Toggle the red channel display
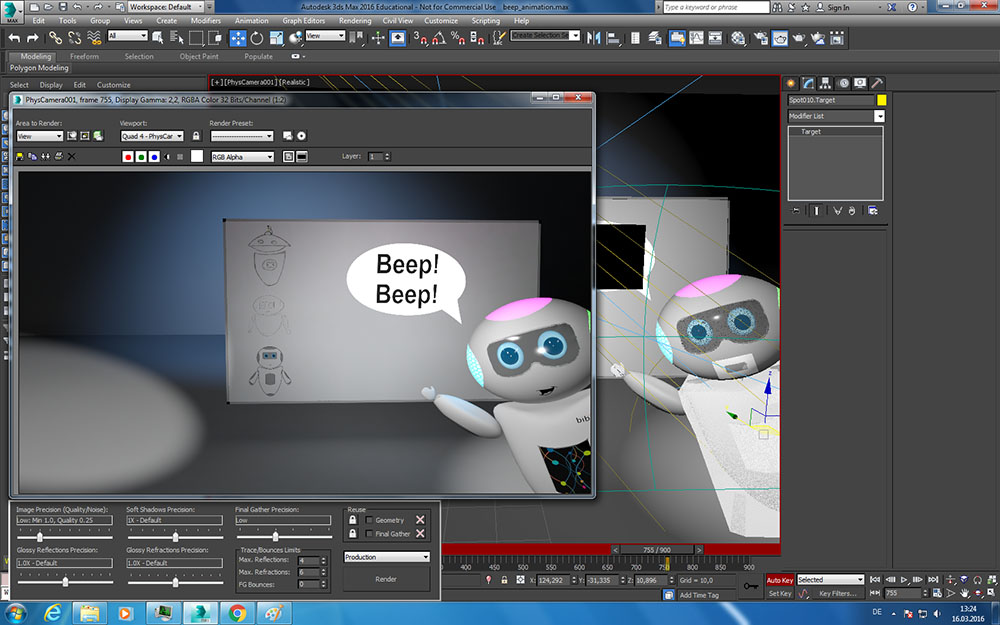 pos(128,157)
